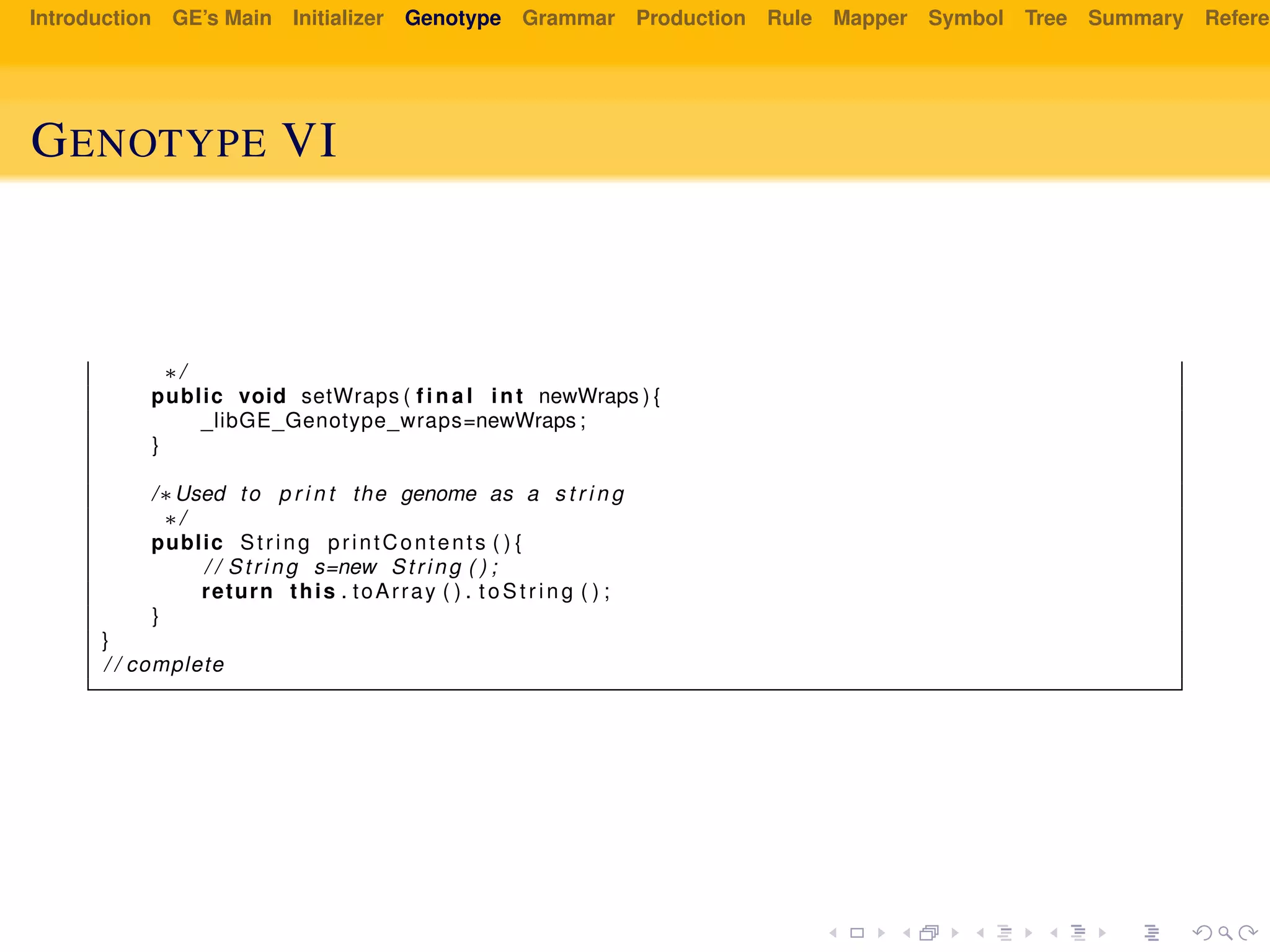Go to next slide arrow

coord(881,933)
